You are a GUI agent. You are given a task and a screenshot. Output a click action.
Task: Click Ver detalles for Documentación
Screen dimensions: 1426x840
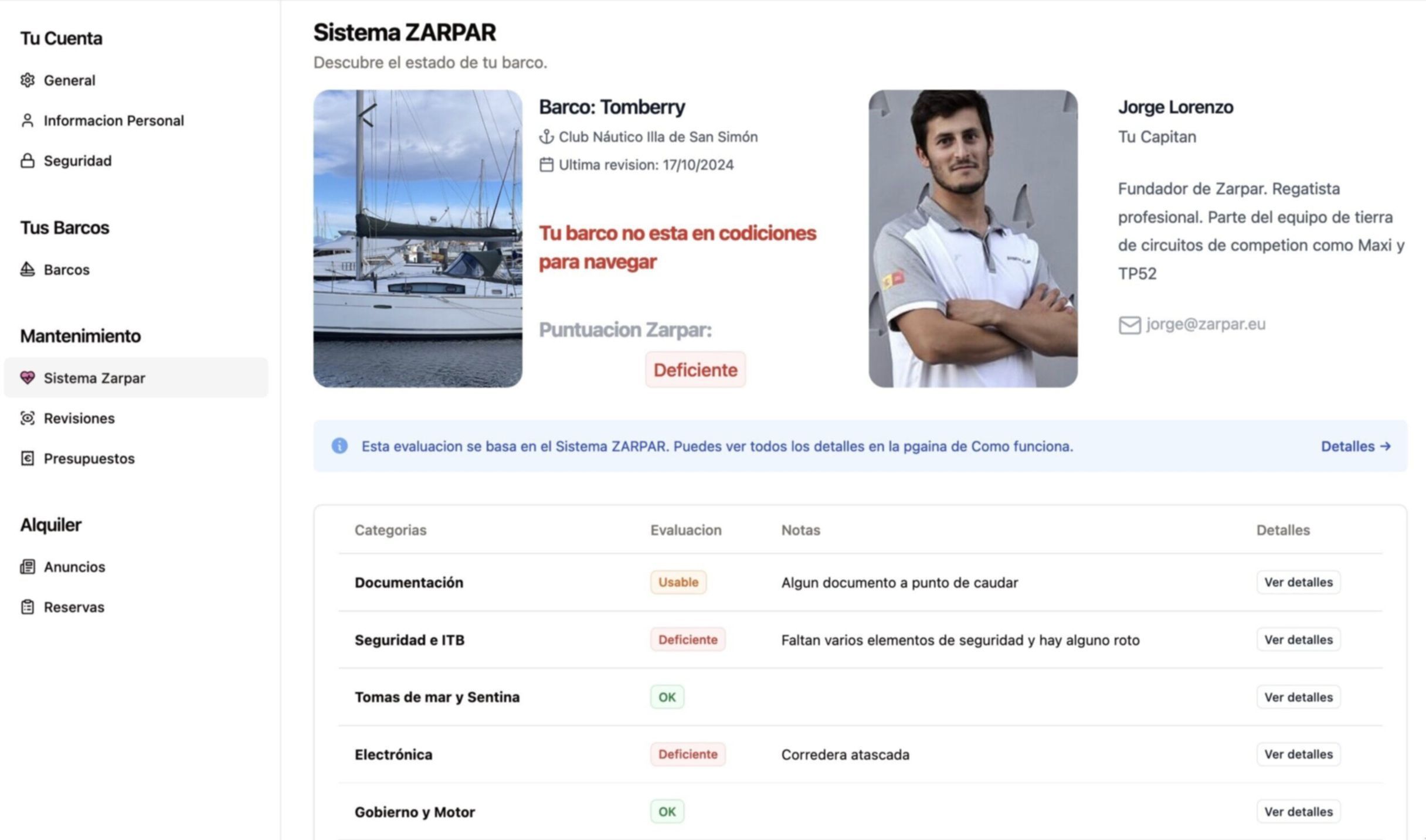click(x=1299, y=582)
